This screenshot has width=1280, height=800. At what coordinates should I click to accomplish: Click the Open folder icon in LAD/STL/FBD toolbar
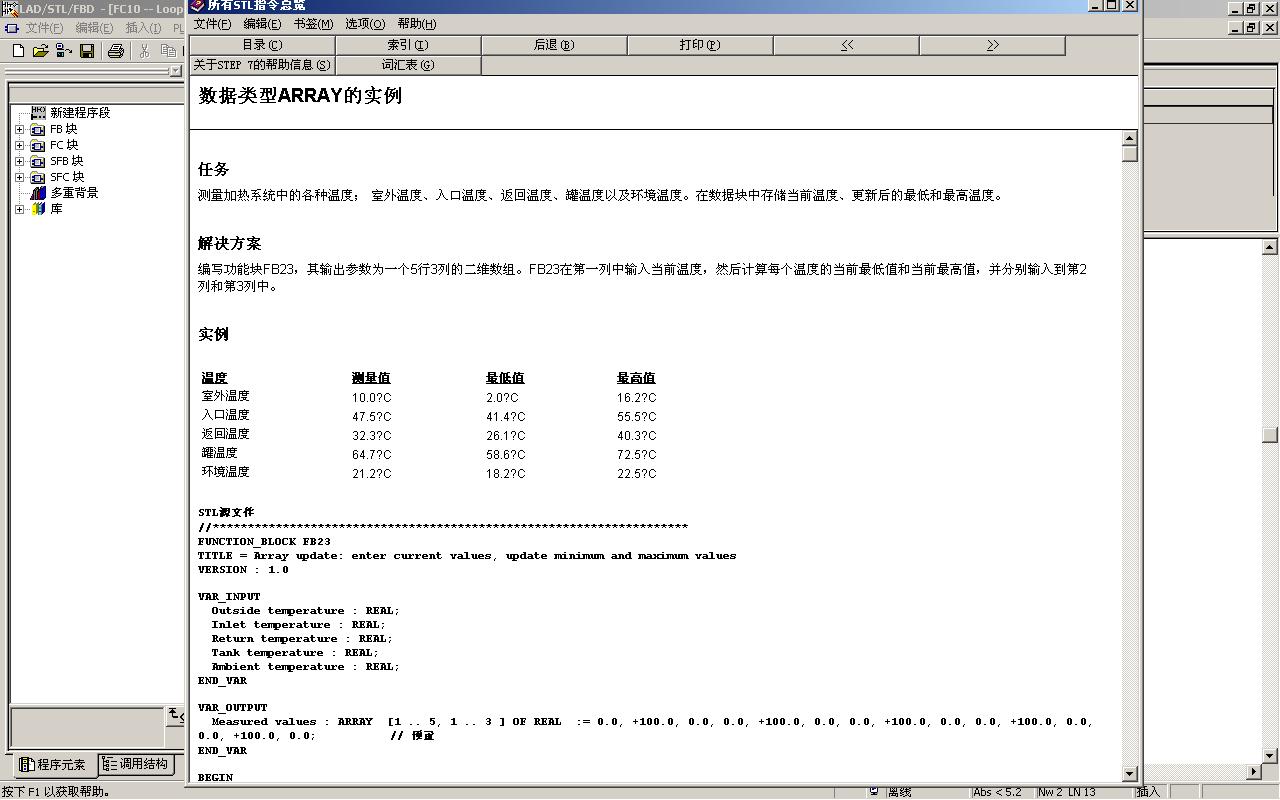point(41,51)
